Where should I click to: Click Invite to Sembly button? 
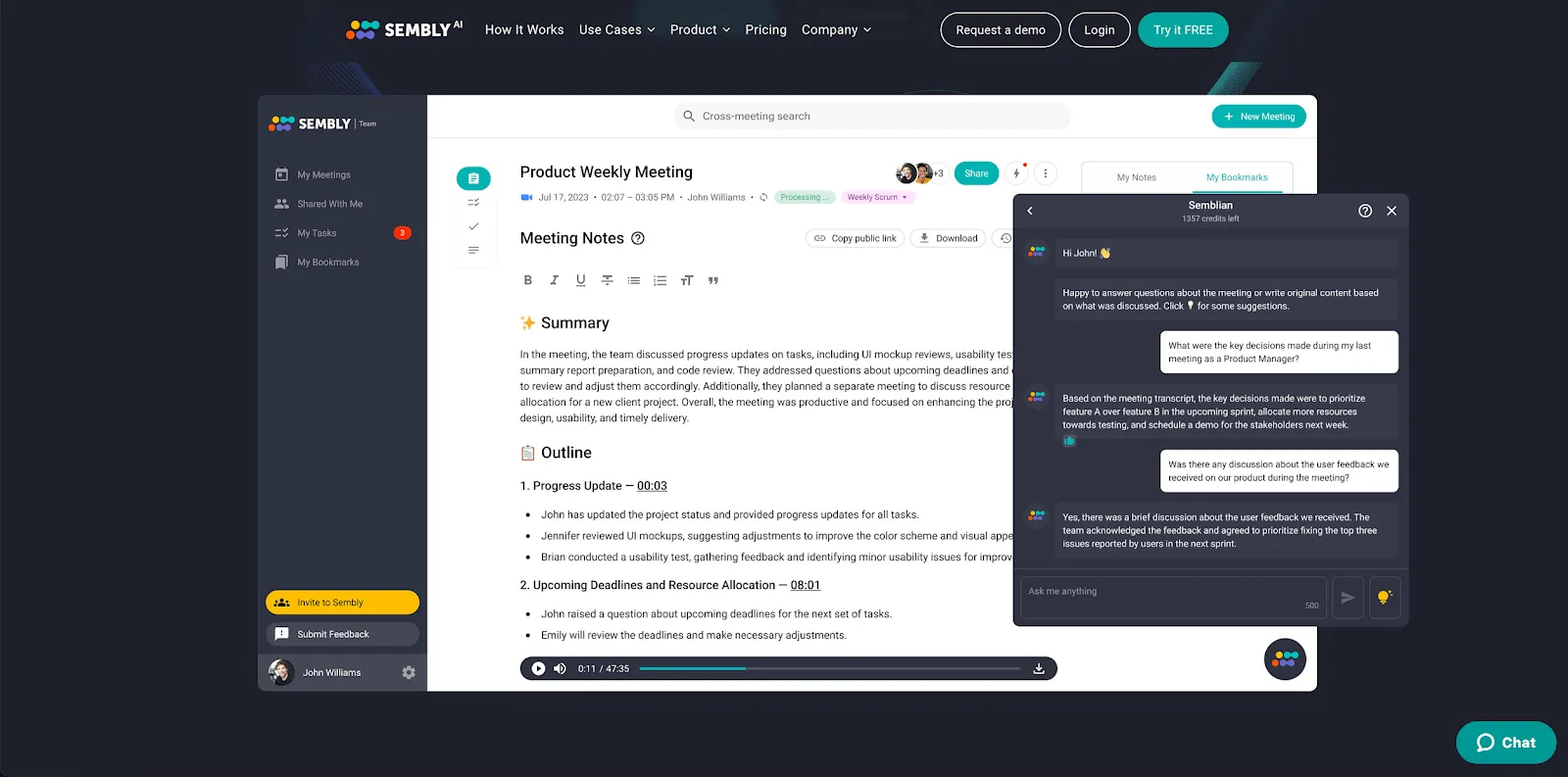tap(342, 603)
